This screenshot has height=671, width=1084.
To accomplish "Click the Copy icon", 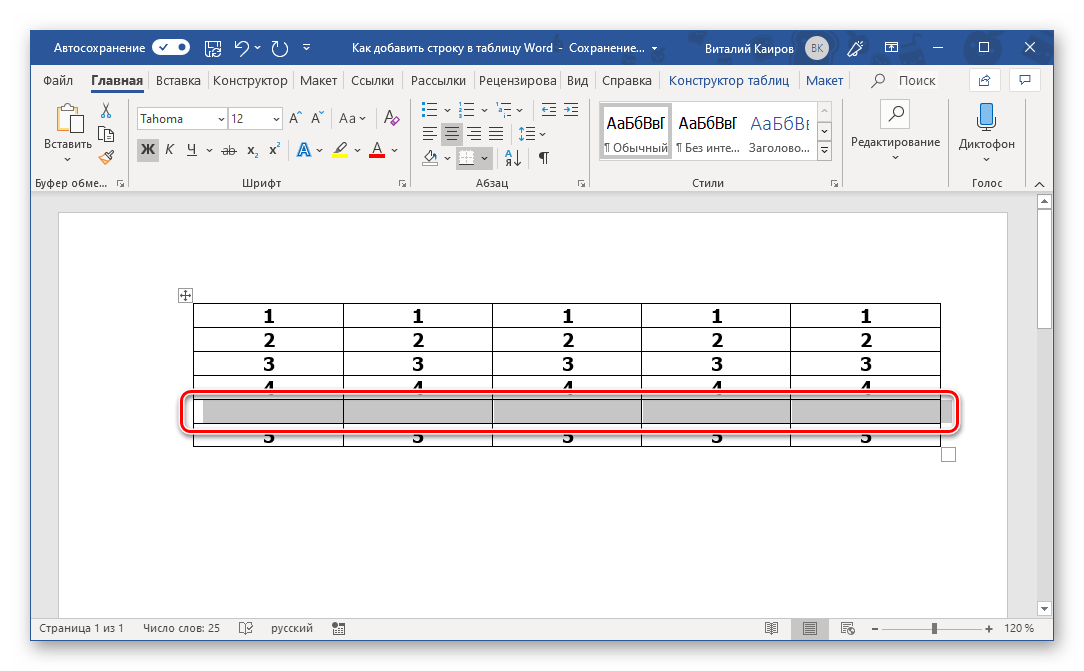I will pyautogui.click(x=106, y=134).
